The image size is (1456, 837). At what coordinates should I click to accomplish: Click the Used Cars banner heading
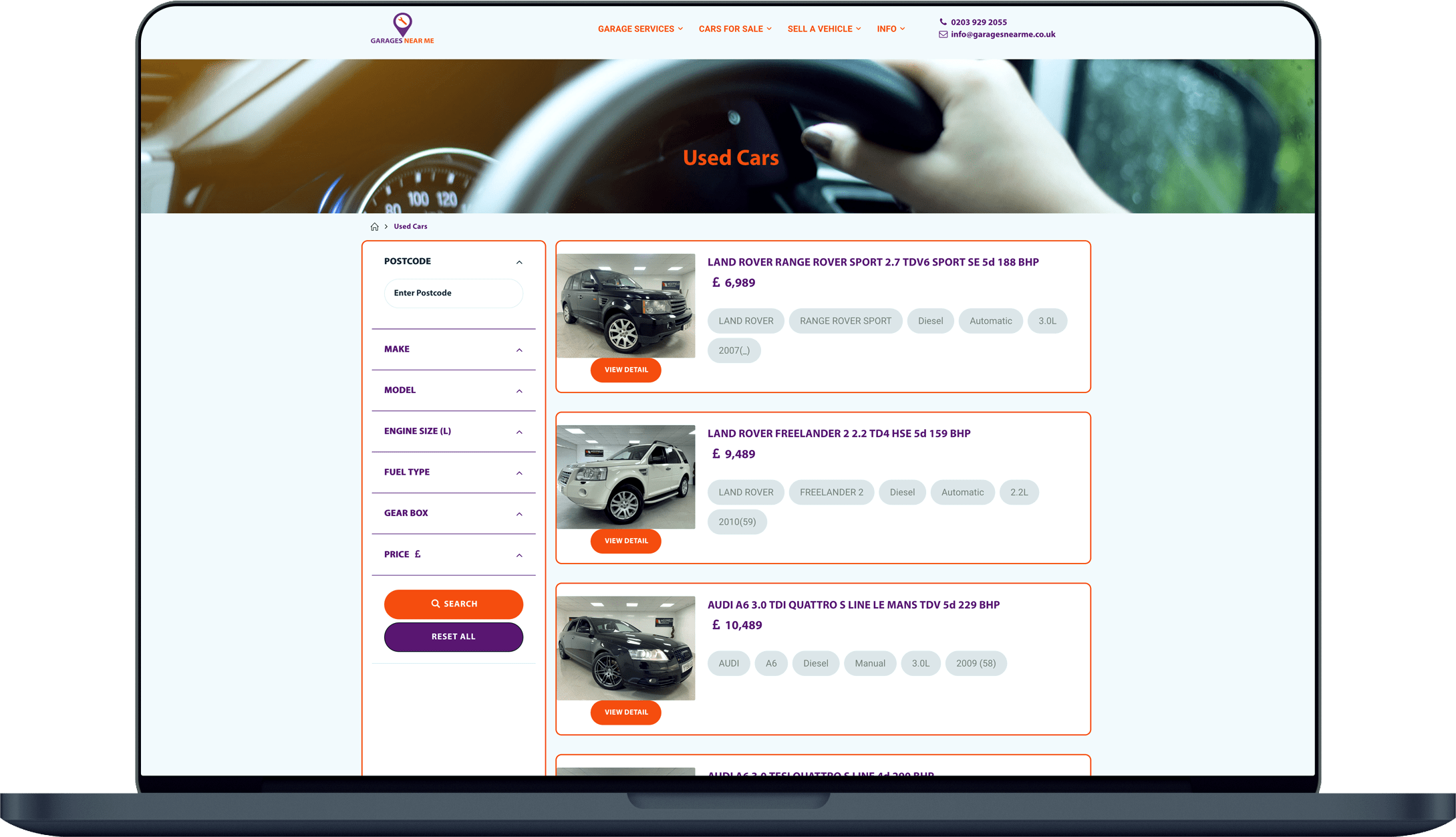tap(730, 158)
